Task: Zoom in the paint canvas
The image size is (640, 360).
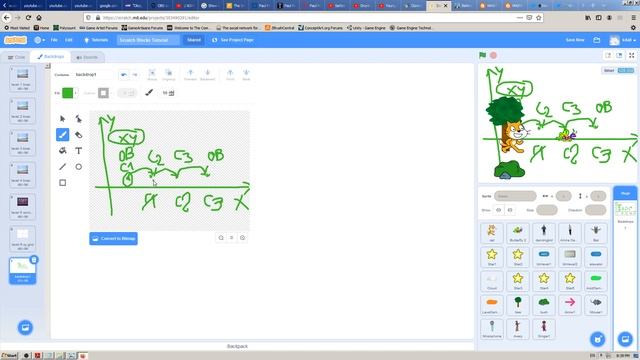Action: tap(242, 238)
